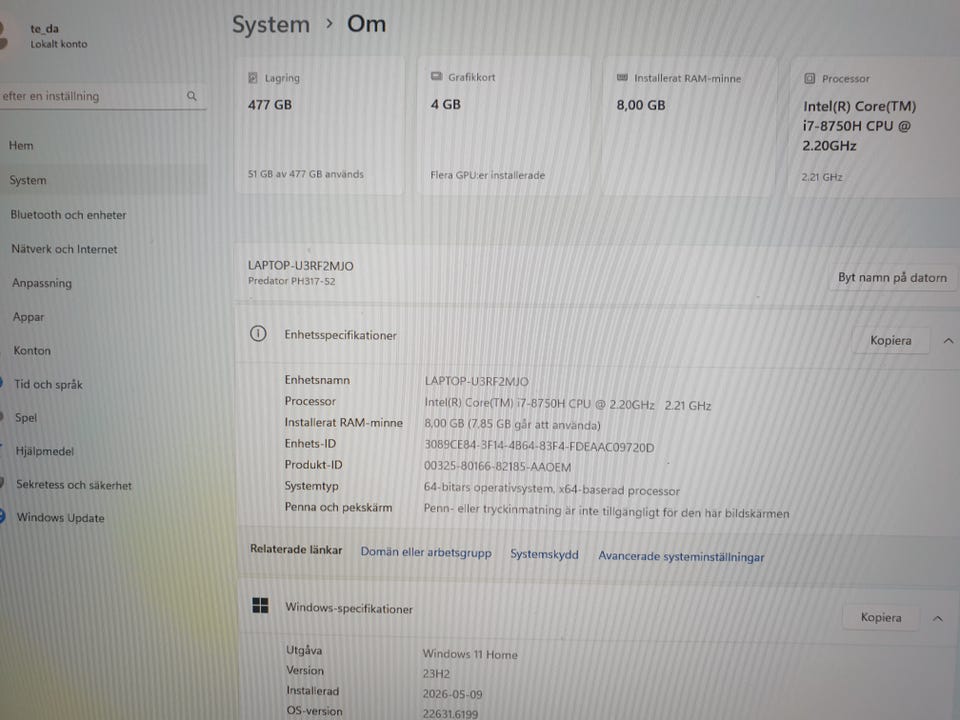Click the Enhetsspecifikationer info icon

click(258, 334)
